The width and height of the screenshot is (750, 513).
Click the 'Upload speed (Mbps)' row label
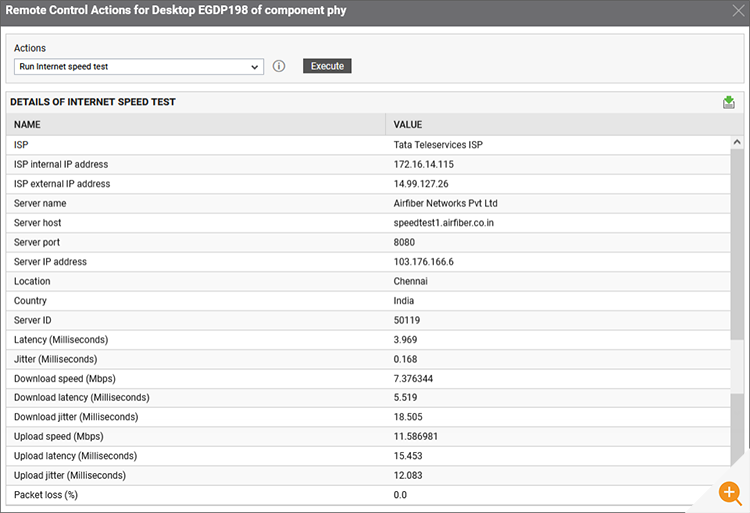point(58,437)
